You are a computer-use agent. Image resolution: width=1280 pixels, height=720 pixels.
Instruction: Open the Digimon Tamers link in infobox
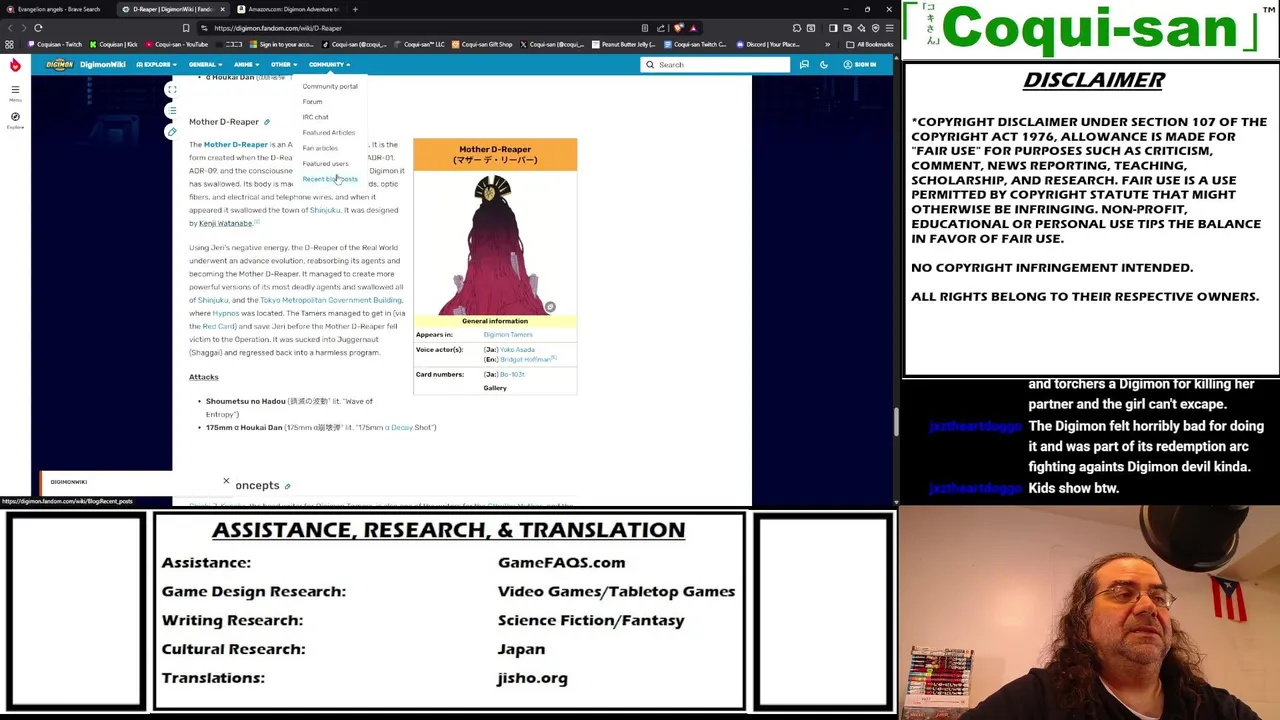point(508,335)
